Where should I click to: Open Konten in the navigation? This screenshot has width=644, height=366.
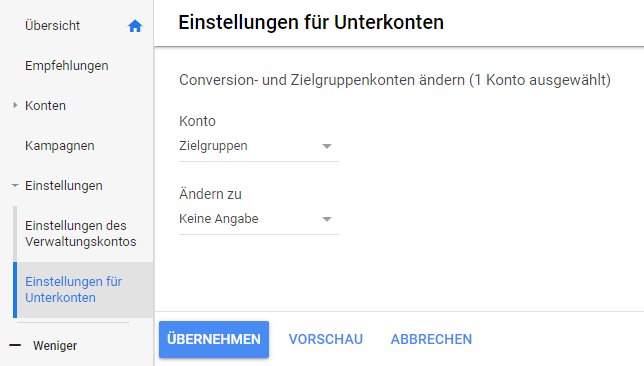45,106
